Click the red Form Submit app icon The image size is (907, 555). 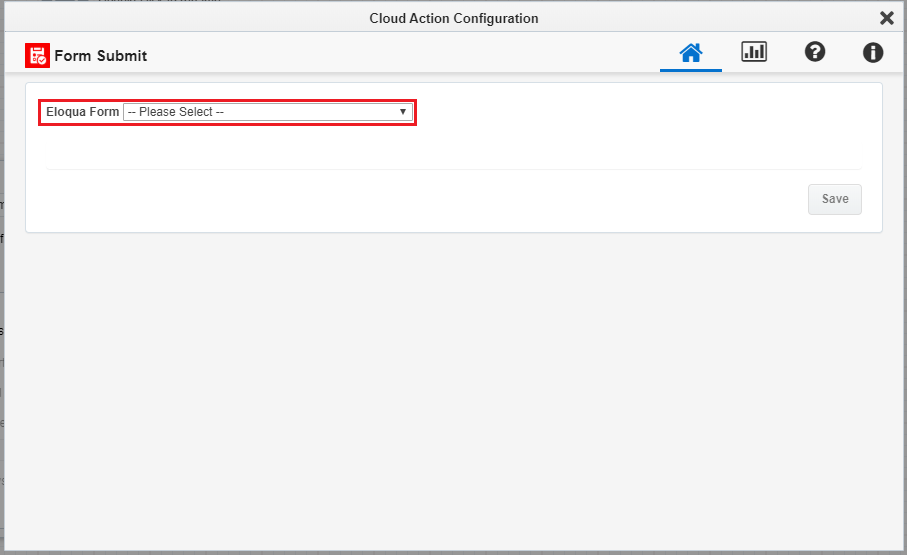point(38,56)
